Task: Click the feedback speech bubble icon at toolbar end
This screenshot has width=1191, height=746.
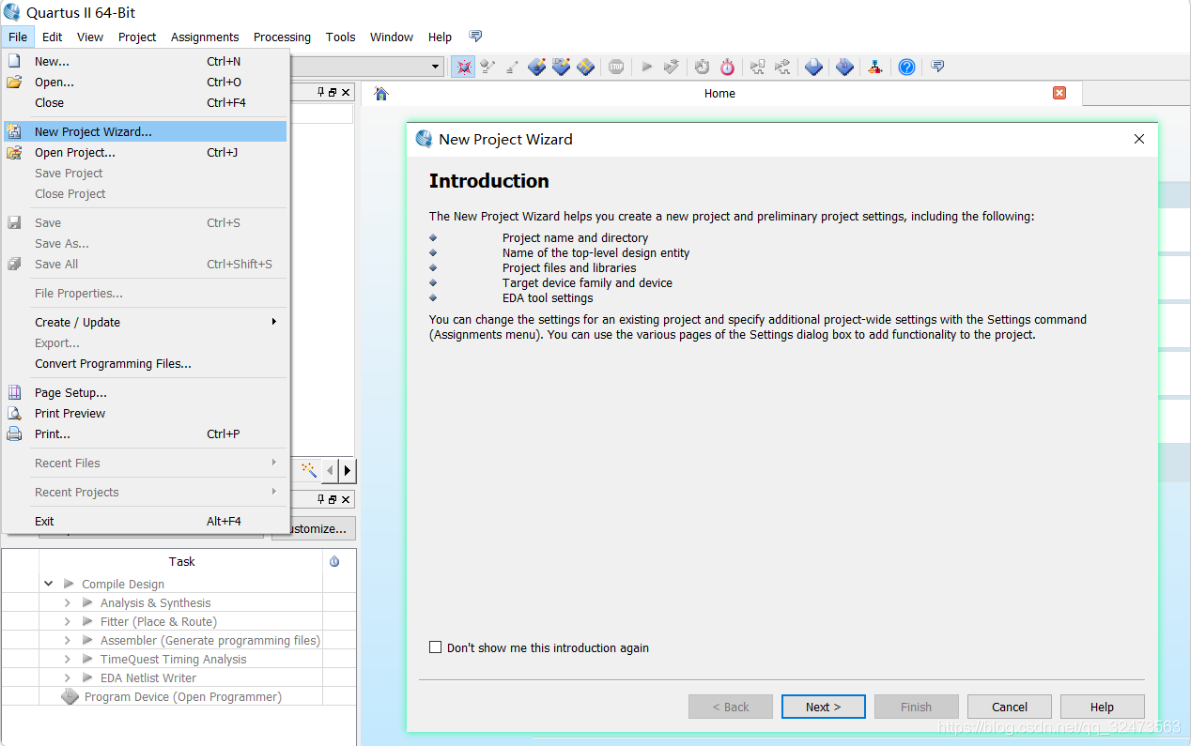Action: tap(937, 67)
